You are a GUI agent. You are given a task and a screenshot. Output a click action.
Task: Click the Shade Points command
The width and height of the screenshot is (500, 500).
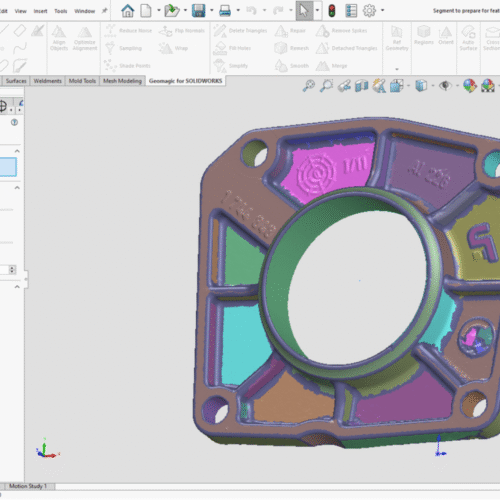[x=127, y=66]
